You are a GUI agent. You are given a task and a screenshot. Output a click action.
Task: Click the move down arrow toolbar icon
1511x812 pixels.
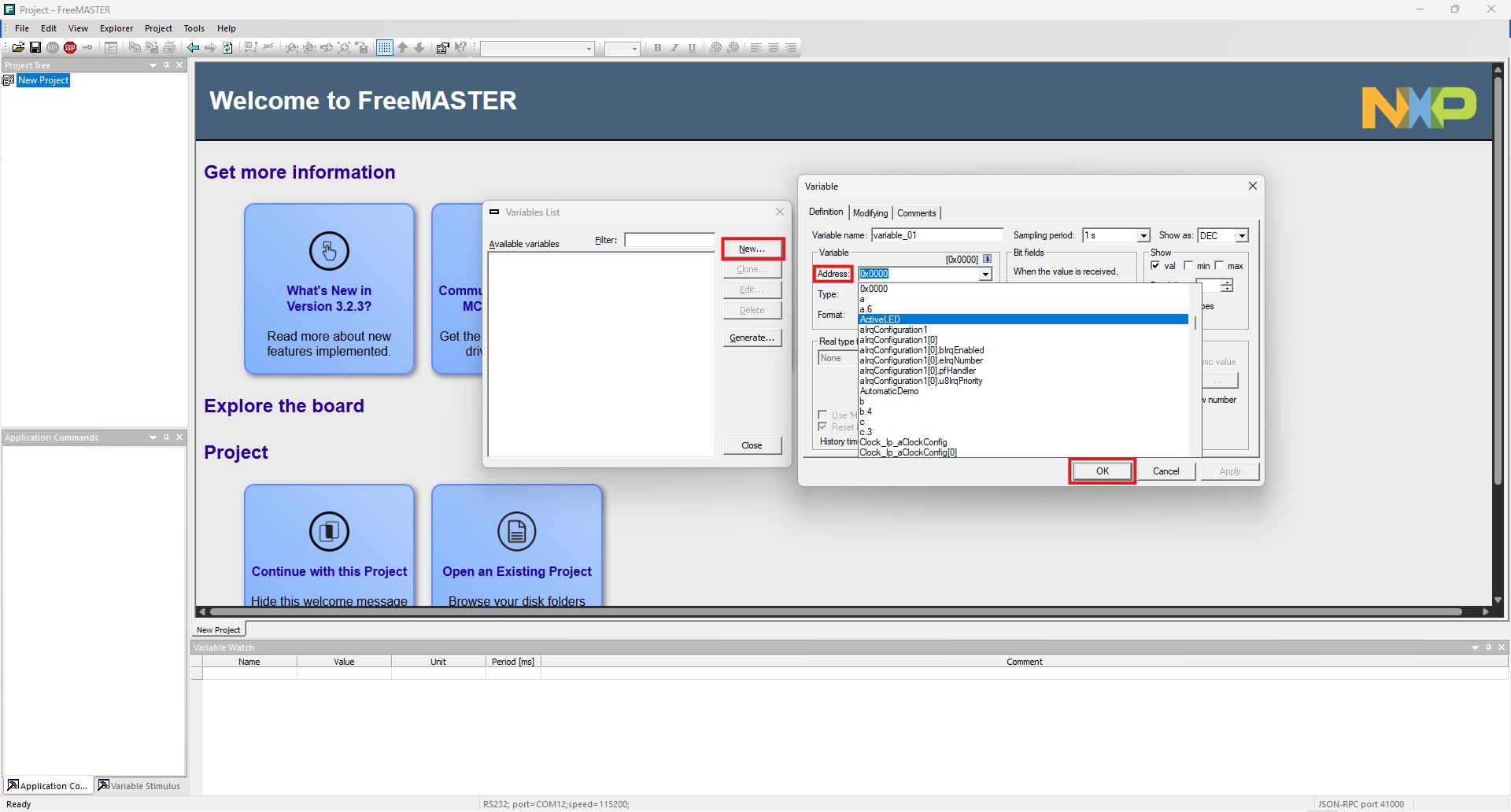pos(419,48)
